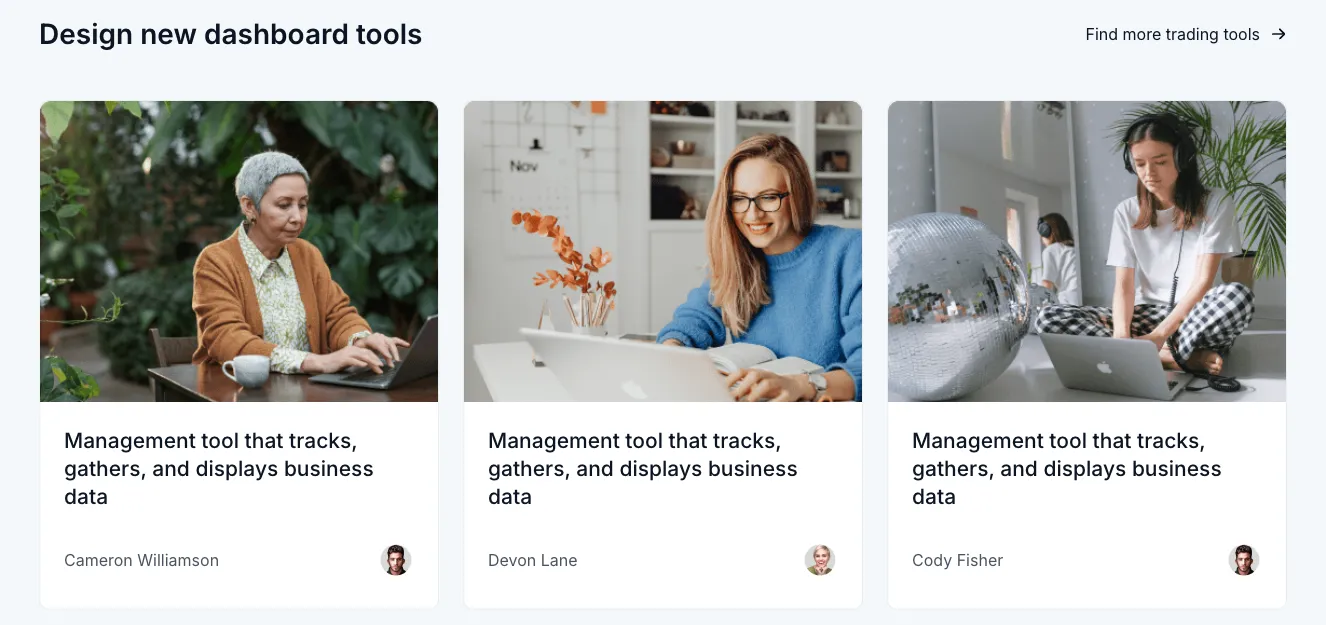Click Devon Lane's avatar icon
The height and width of the screenshot is (625, 1326).
820,560
